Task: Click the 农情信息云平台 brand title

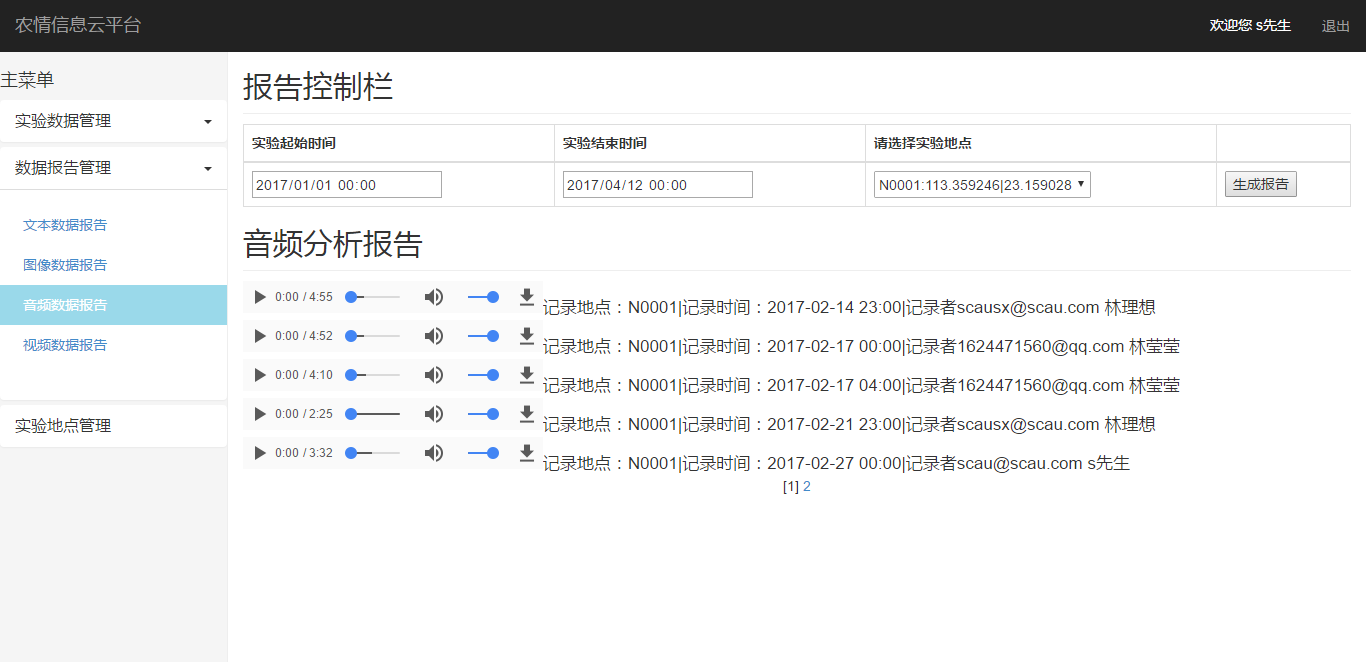Action: [78, 25]
